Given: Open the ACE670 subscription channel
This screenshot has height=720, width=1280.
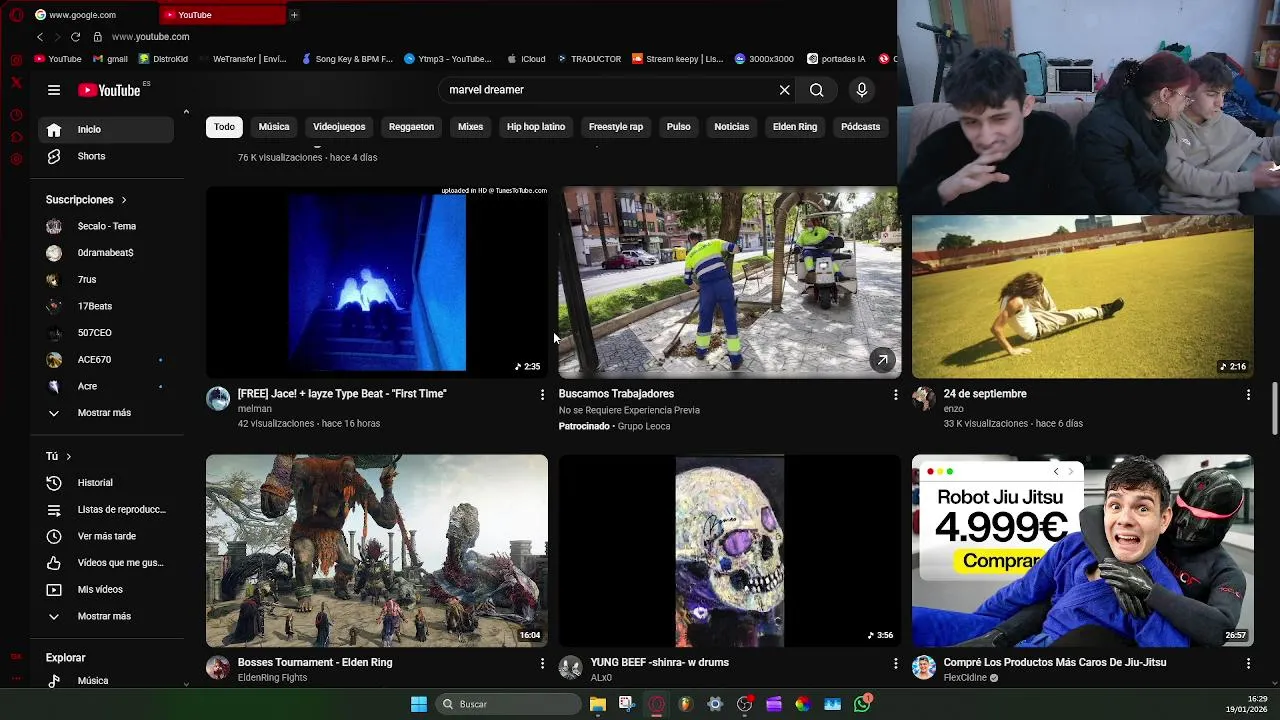Looking at the screenshot, I should (x=106, y=360).
